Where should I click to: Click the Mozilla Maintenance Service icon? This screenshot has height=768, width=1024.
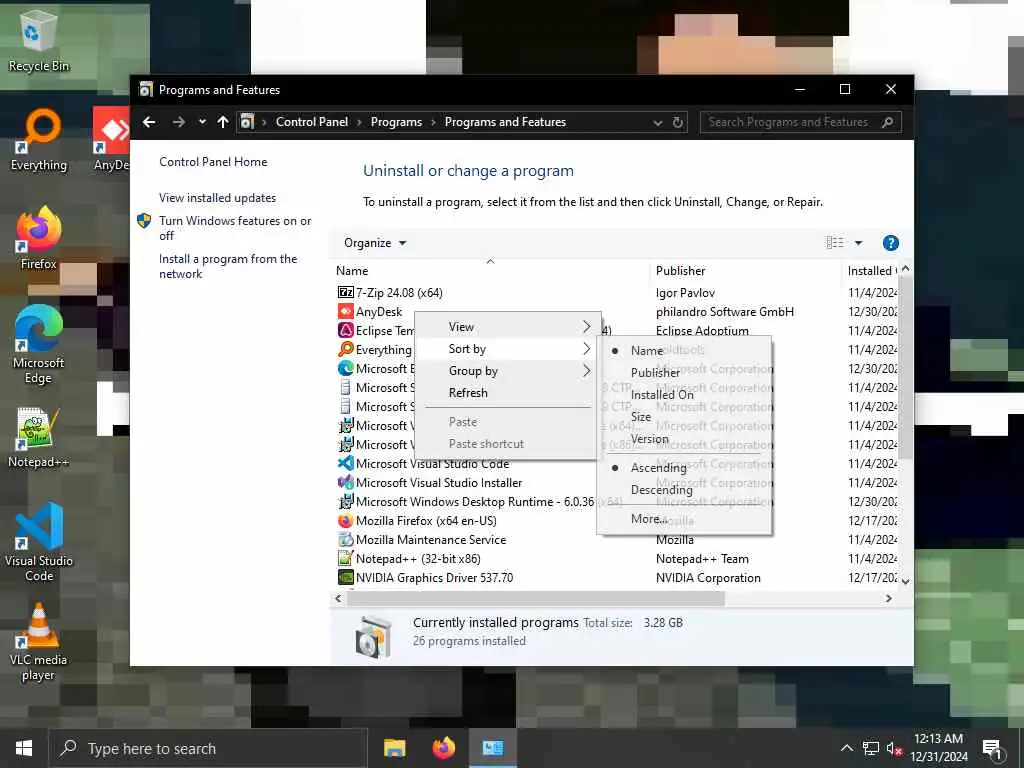[x=345, y=539]
